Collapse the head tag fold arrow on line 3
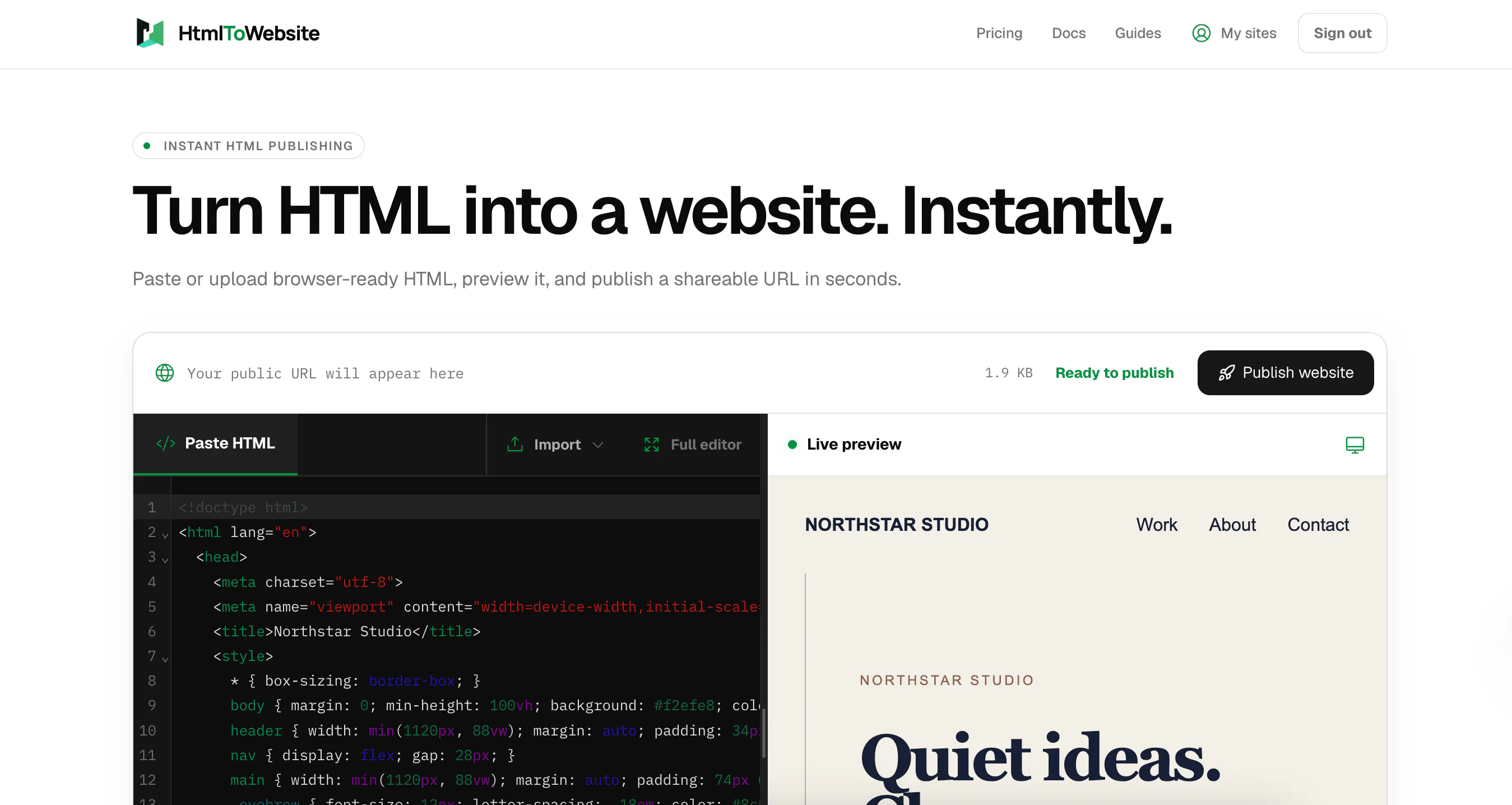Viewport: 1512px width, 805px height. [165, 560]
